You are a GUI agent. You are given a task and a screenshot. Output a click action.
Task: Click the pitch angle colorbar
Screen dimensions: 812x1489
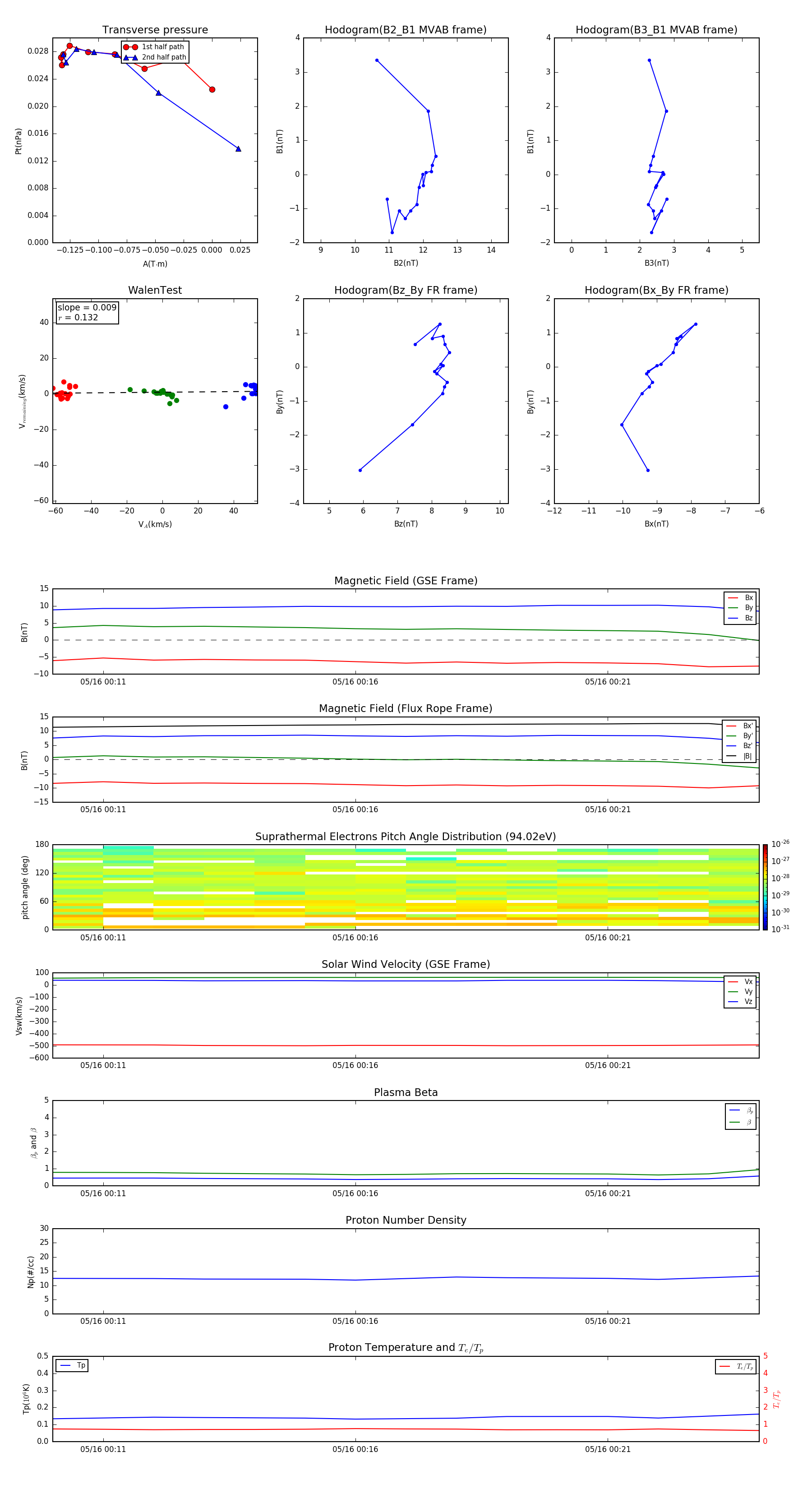(x=765, y=887)
